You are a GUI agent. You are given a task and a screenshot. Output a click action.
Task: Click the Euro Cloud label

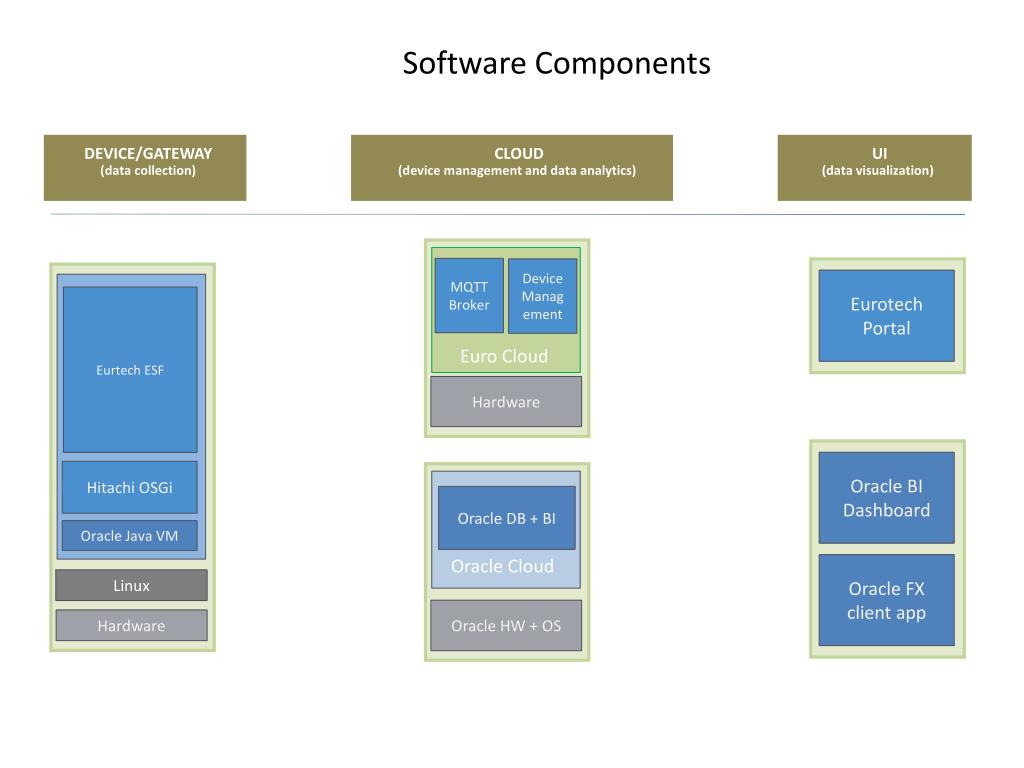pyautogui.click(x=504, y=356)
